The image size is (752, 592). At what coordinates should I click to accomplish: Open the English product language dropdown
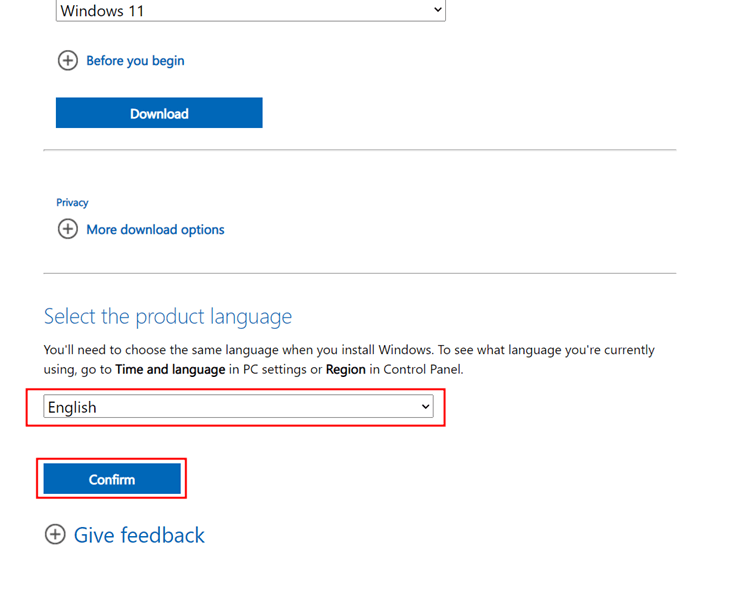click(238, 406)
